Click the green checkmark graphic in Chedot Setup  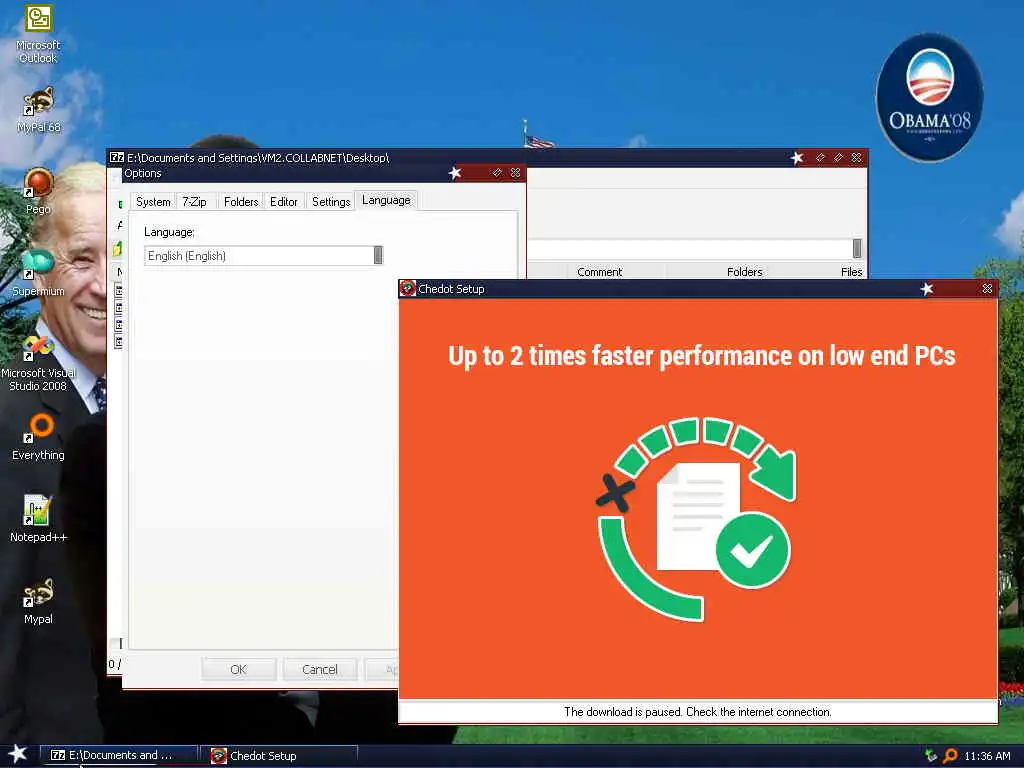point(752,551)
